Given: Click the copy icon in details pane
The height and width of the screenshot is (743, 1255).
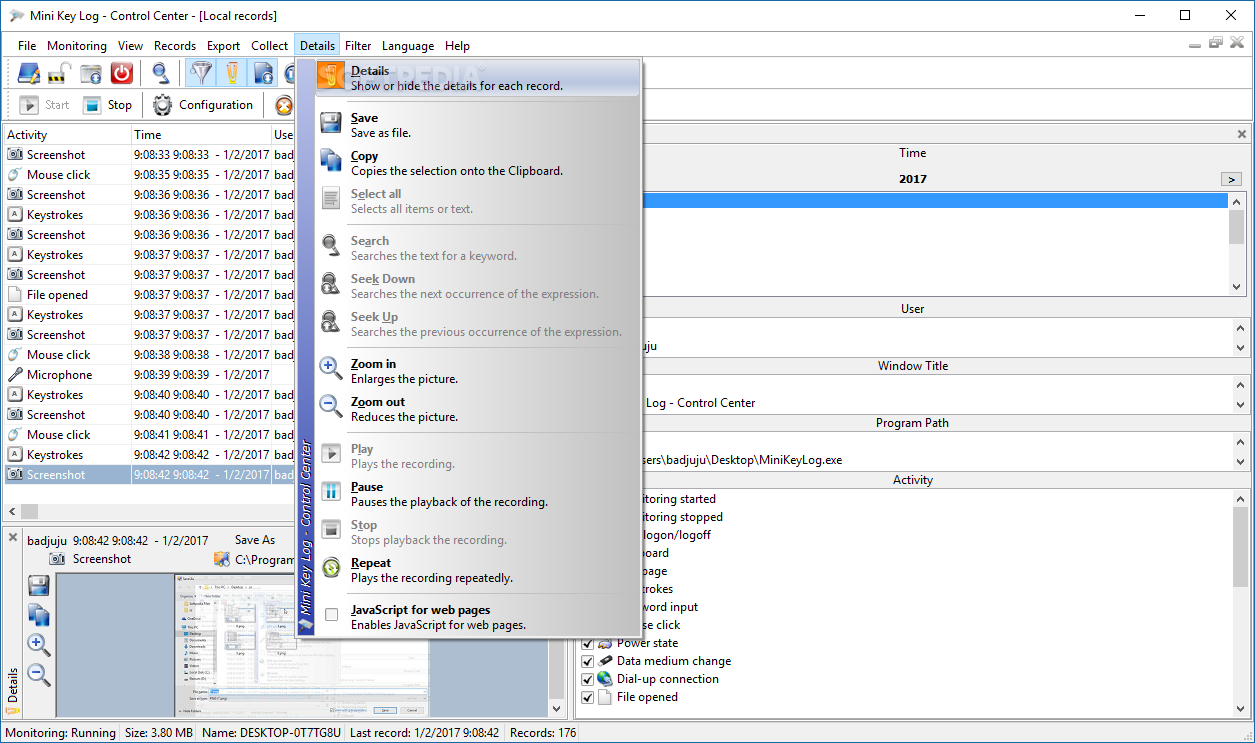Looking at the screenshot, I should tap(39, 615).
